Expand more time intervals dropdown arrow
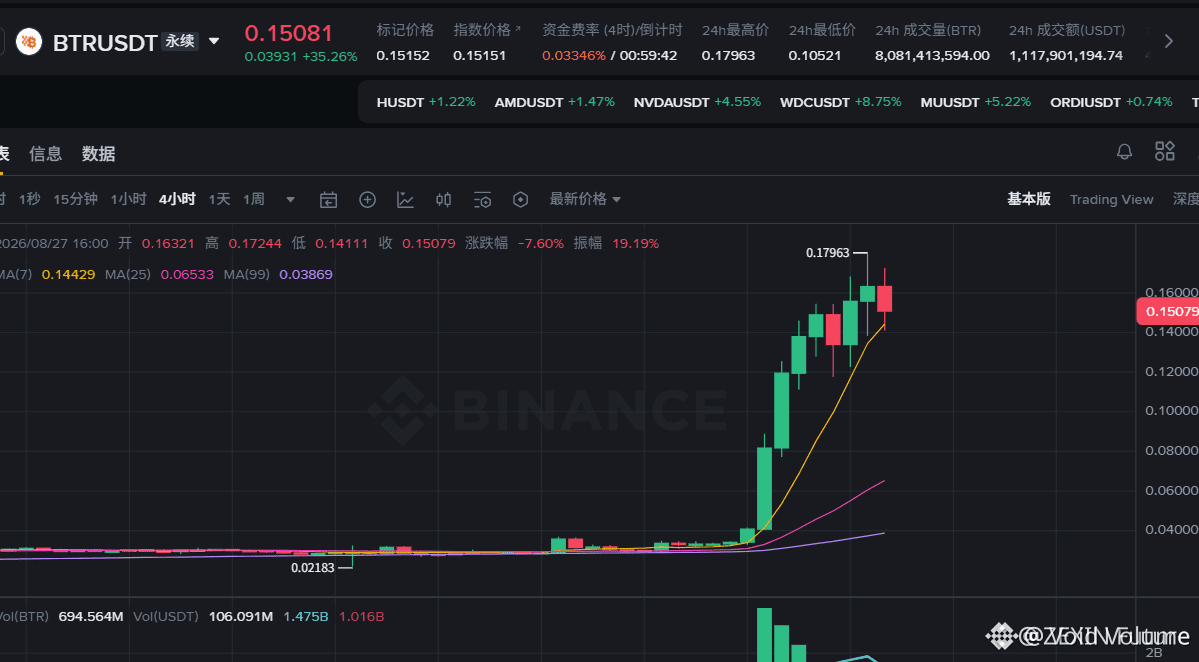The width and height of the screenshot is (1199, 662). [x=291, y=200]
